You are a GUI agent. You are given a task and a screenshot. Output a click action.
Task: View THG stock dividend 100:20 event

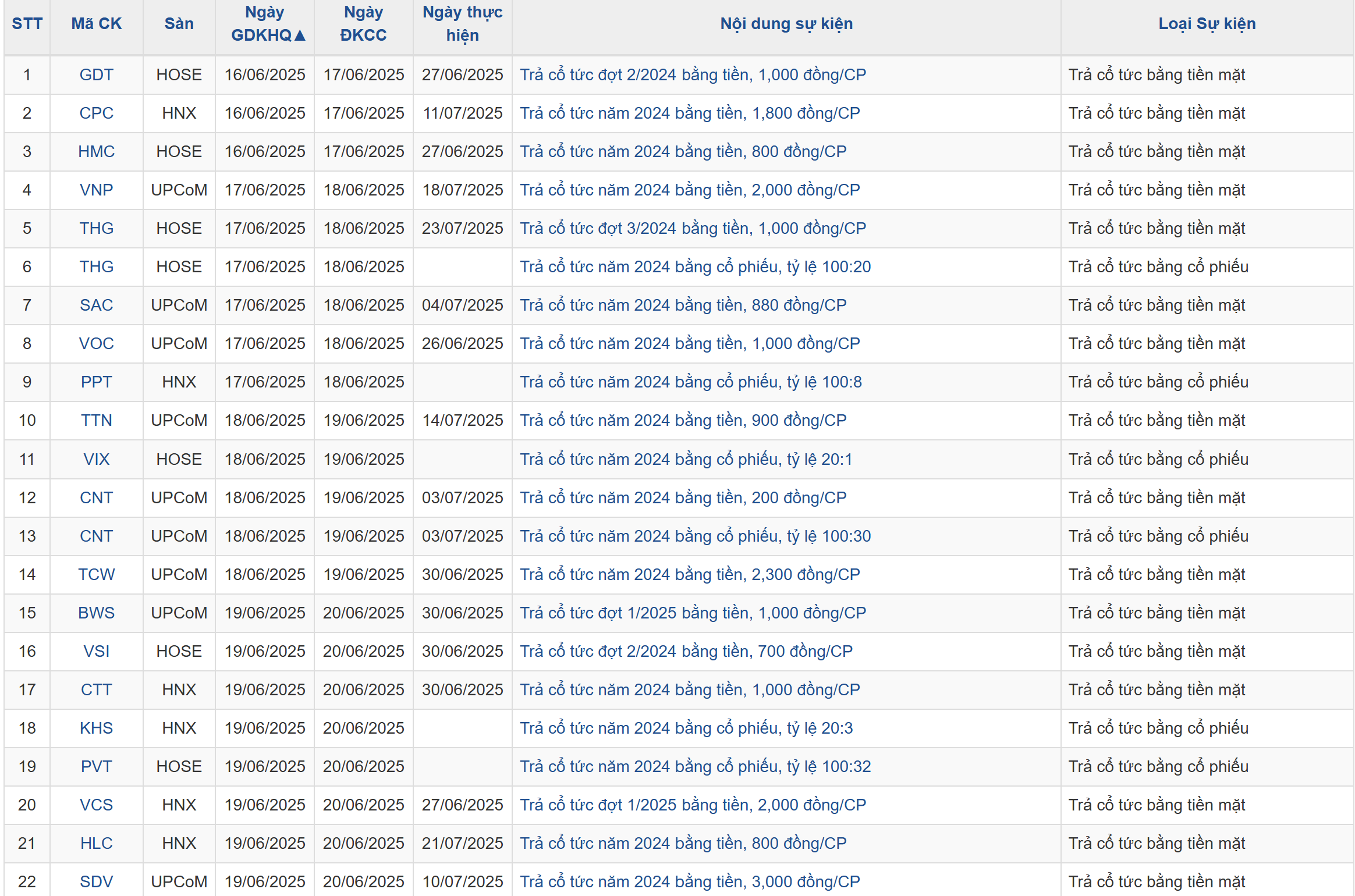click(x=695, y=266)
